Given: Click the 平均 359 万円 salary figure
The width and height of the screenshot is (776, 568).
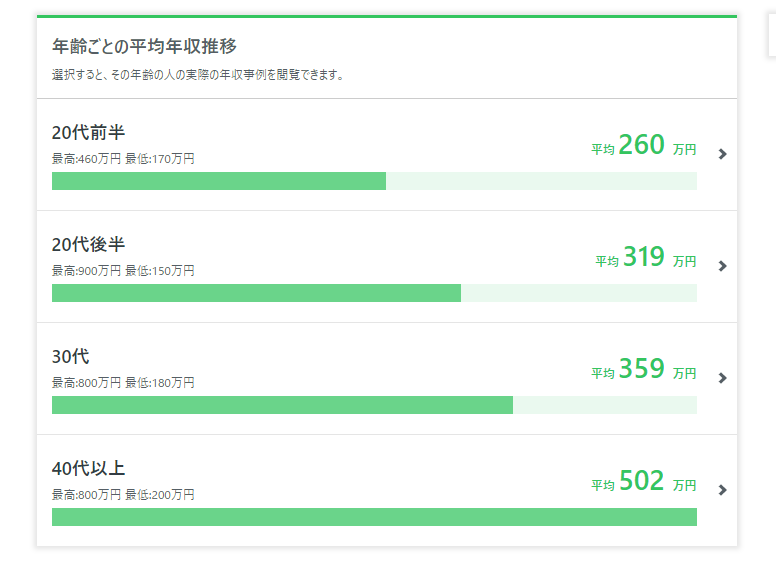Looking at the screenshot, I should tap(644, 369).
